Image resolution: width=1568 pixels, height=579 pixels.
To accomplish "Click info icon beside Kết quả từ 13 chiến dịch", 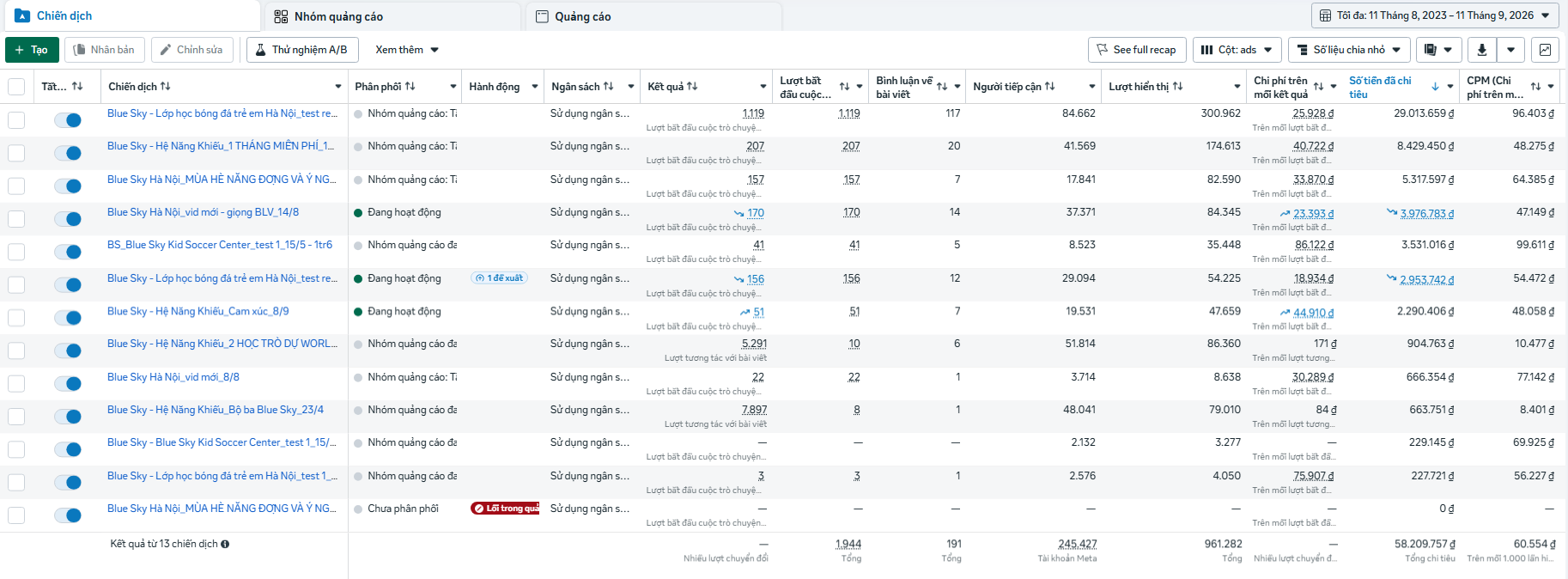I will 225,544.
